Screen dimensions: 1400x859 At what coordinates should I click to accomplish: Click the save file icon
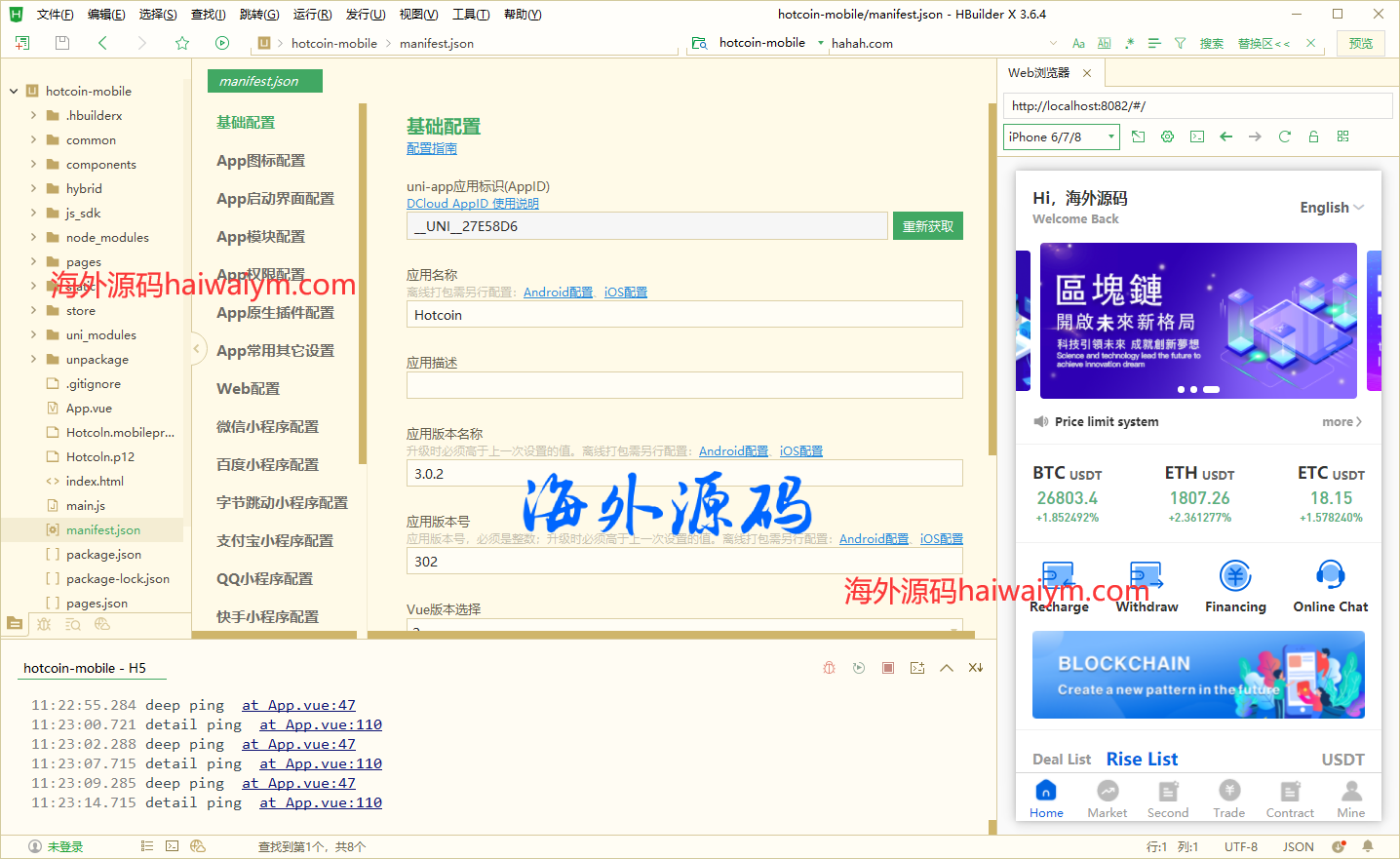pos(62,43)
